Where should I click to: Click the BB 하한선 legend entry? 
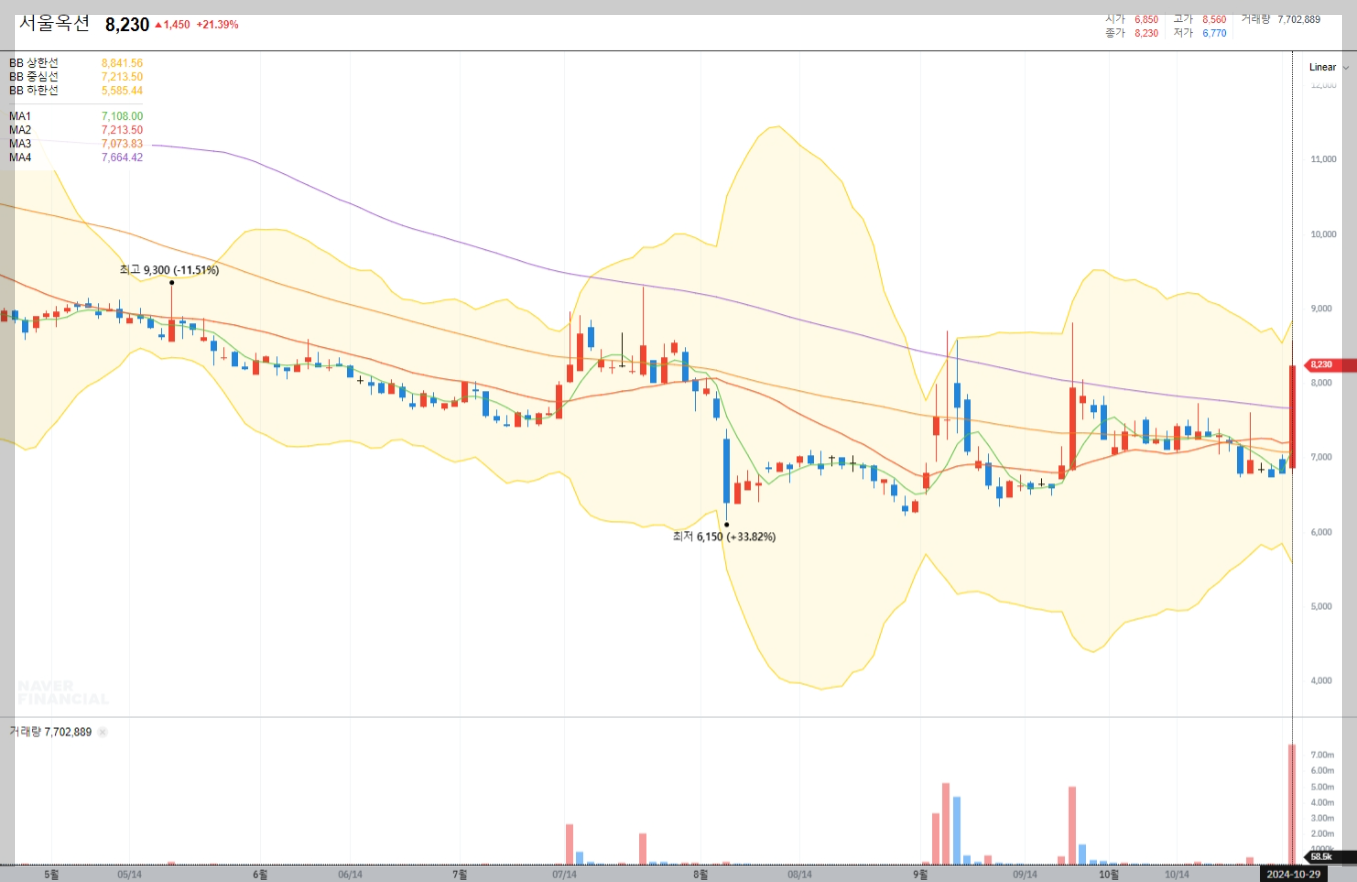click(34, 91)
